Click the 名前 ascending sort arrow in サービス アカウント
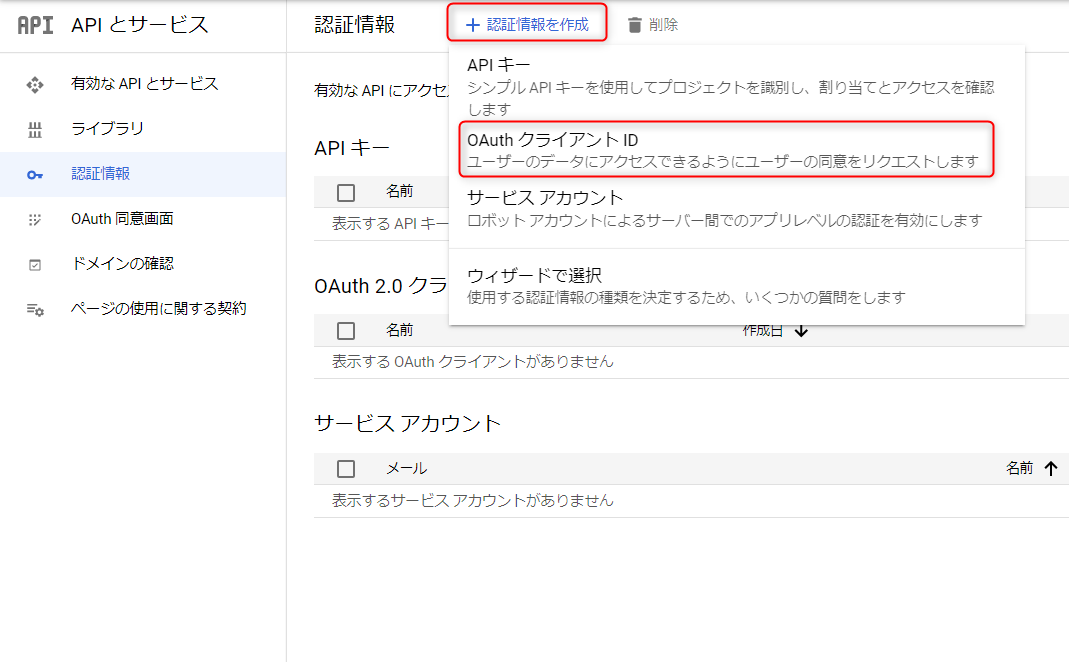The height and width of the screenshot is (662, 1069). (x=1050, y=468)
